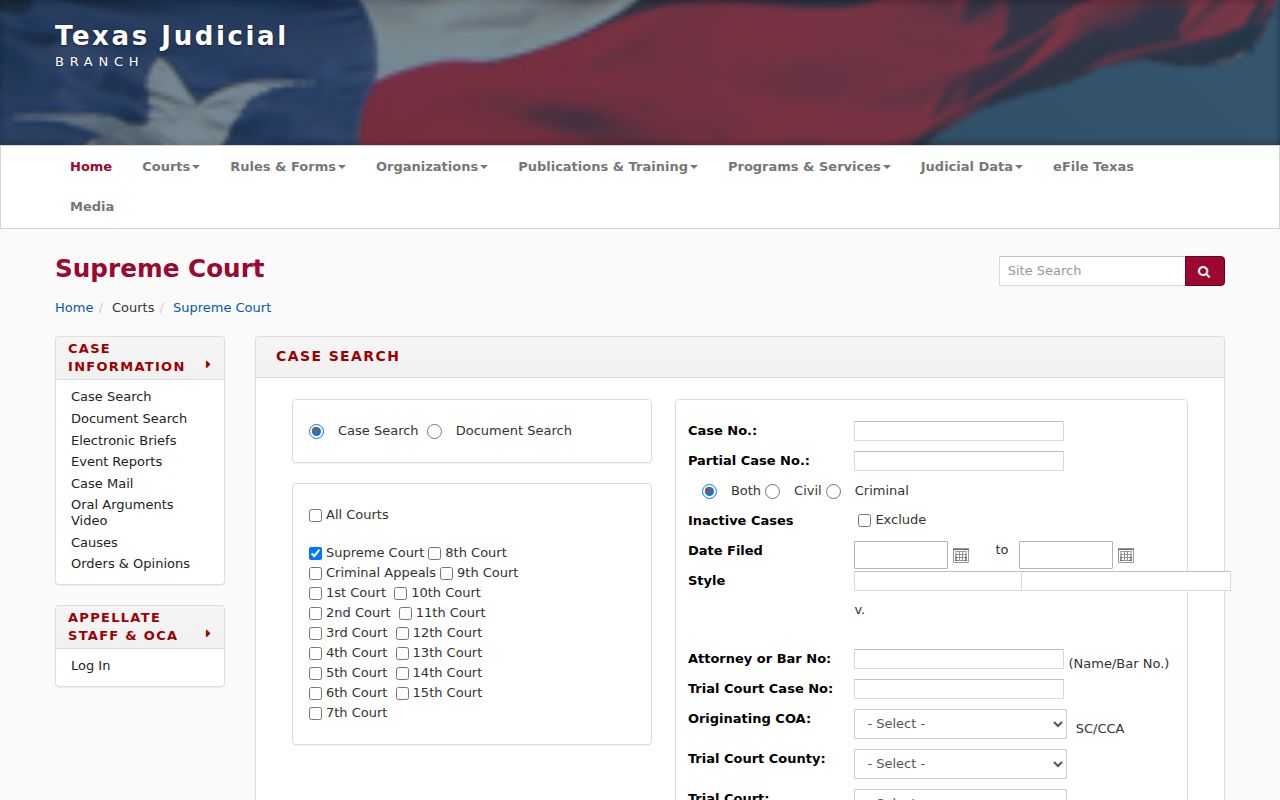Select the Case Search radio button

click(x=317, y=431)
